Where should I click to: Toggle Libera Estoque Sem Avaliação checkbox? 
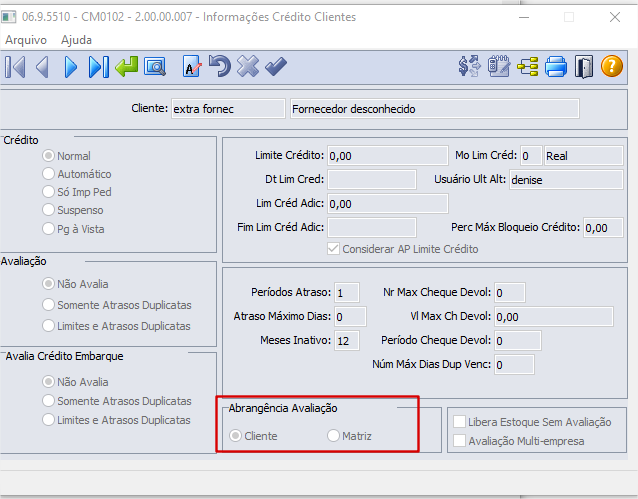pos(533,422)
